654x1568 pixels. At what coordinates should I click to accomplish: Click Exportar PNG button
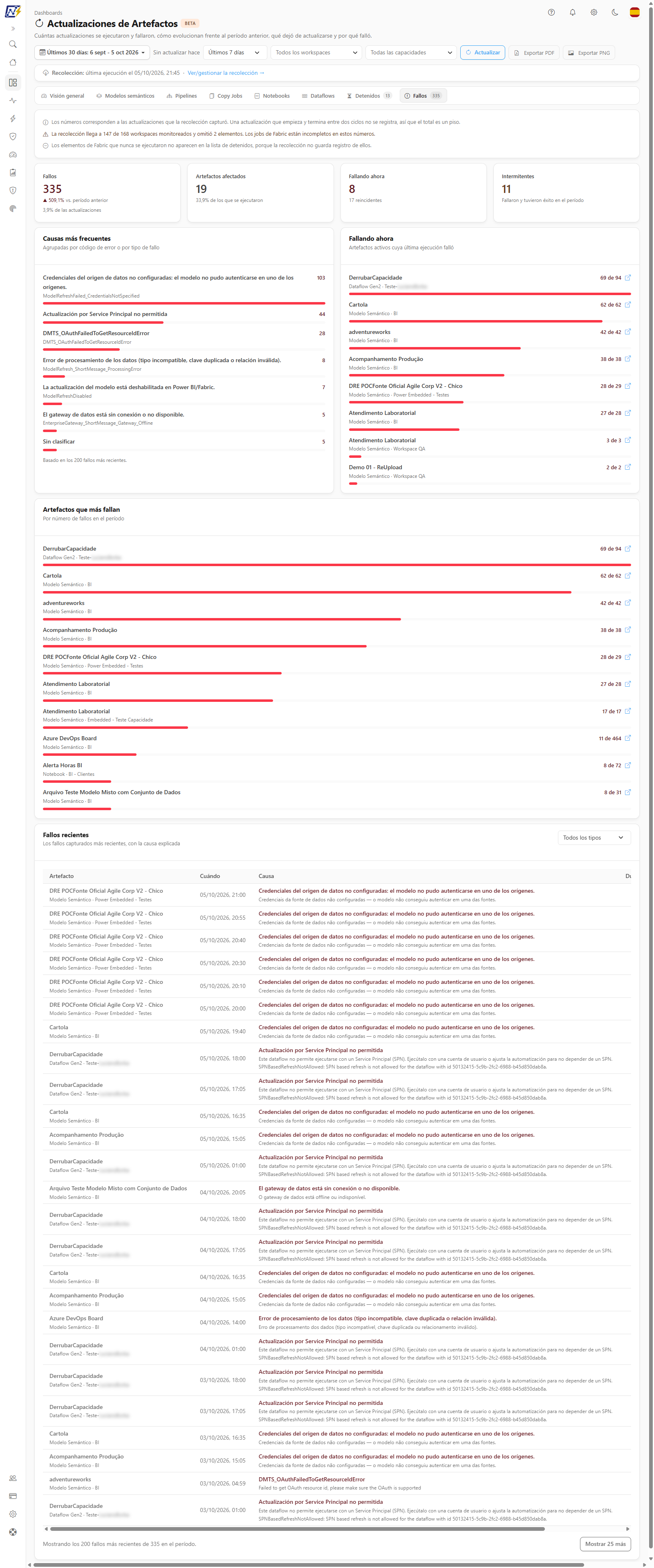[589, 53]
